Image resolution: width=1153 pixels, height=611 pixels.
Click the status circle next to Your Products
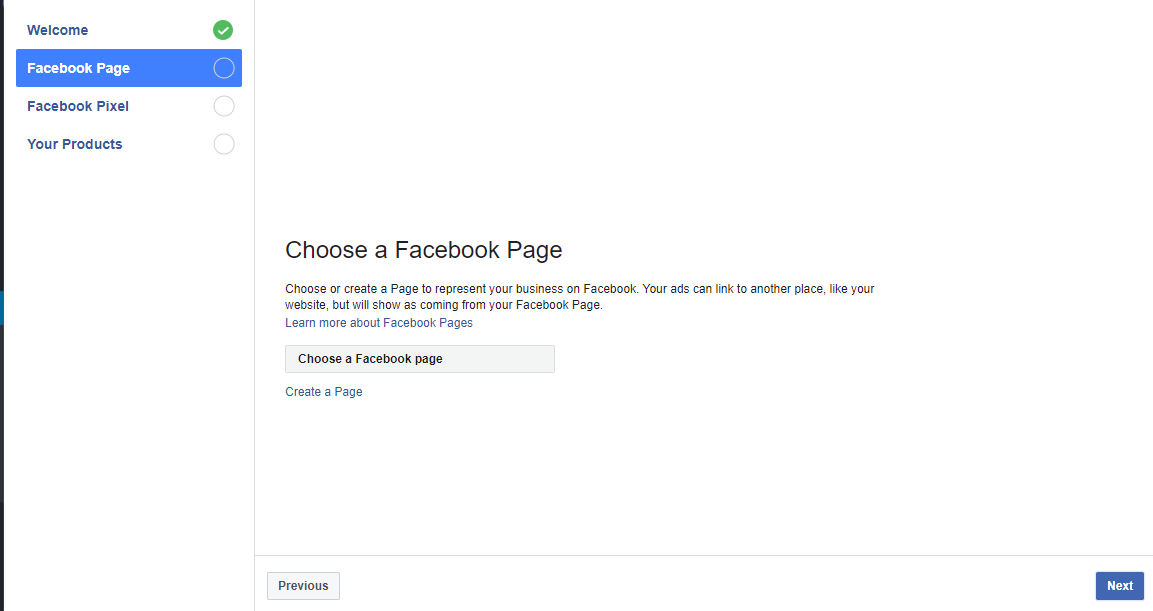point(224,144)
